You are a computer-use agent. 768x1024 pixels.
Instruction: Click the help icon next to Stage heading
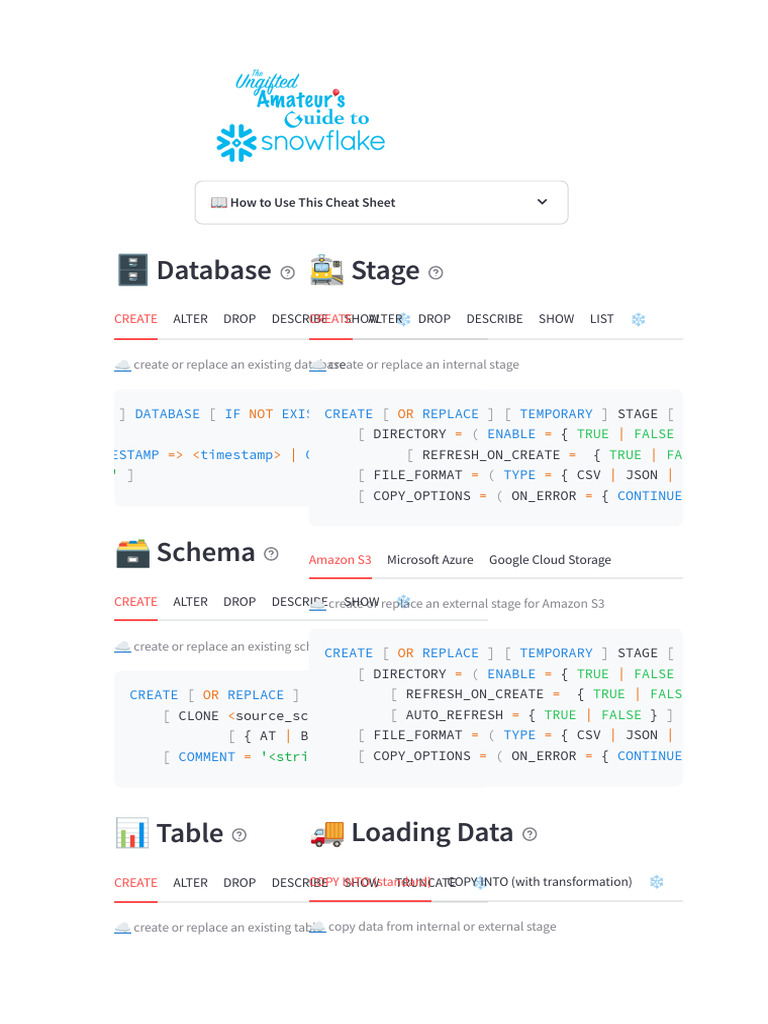click(x=436, y=272)
